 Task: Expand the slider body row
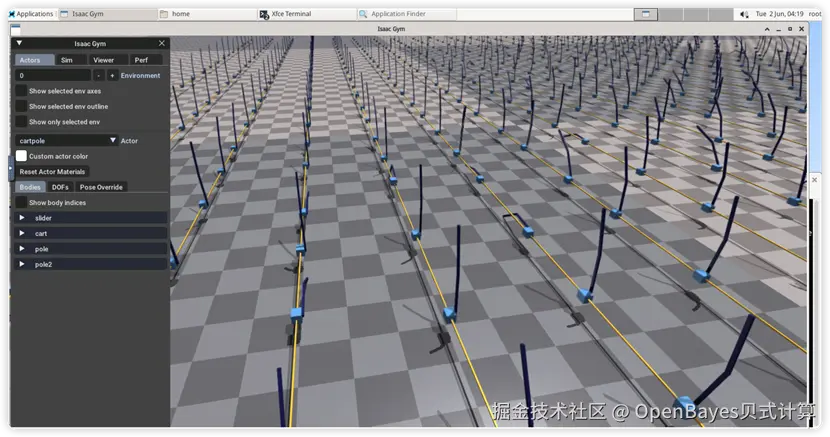(x=91, y=218)
